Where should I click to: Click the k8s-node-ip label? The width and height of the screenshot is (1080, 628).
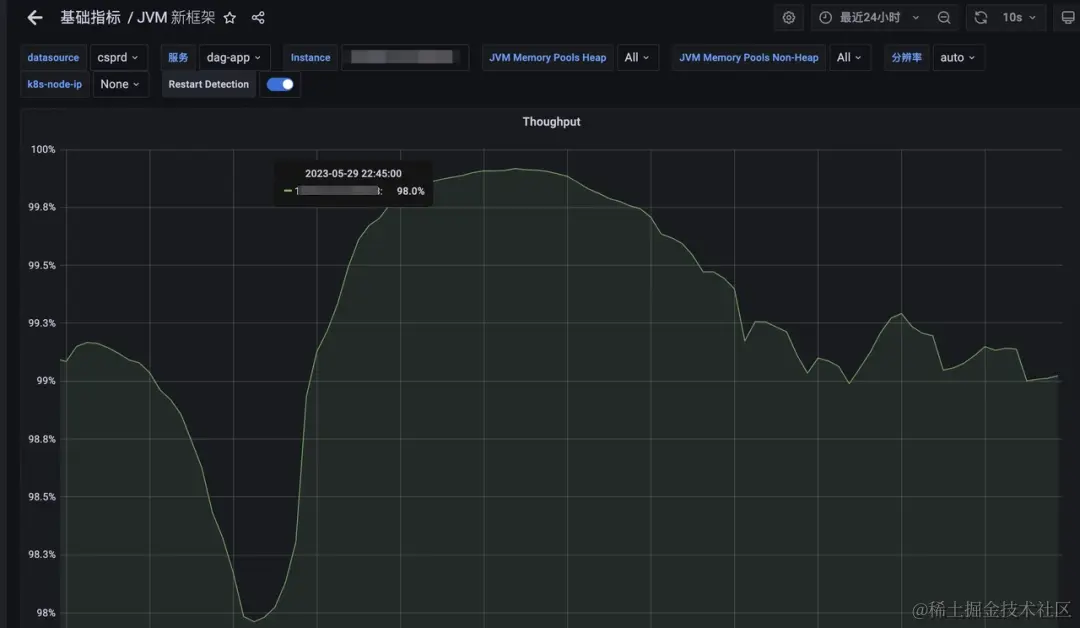pos(54,84)
